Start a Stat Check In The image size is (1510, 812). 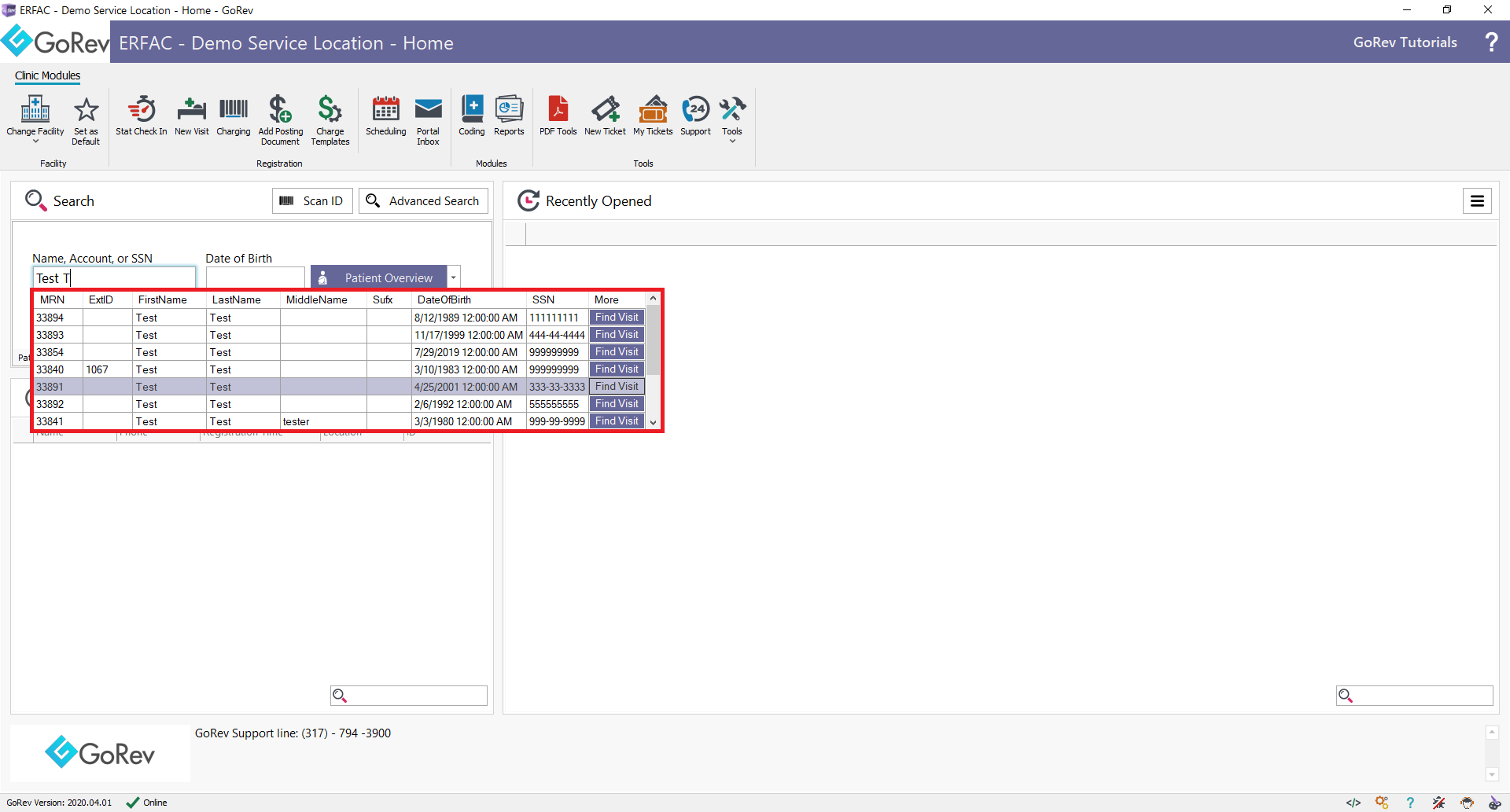pyautogui.click(x=142, y=116)
